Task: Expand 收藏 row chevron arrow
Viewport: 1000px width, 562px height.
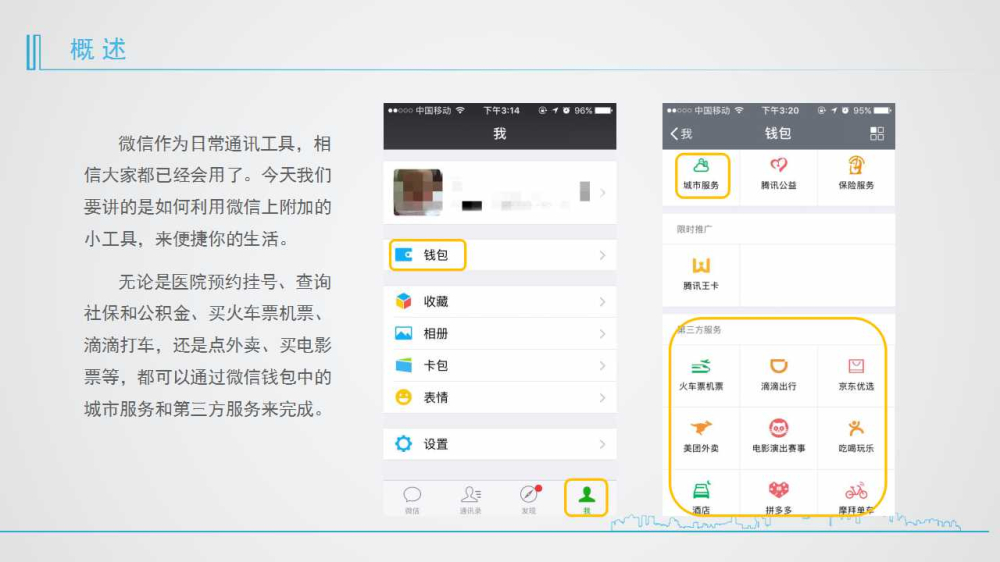Action: (x=602, y=302)
